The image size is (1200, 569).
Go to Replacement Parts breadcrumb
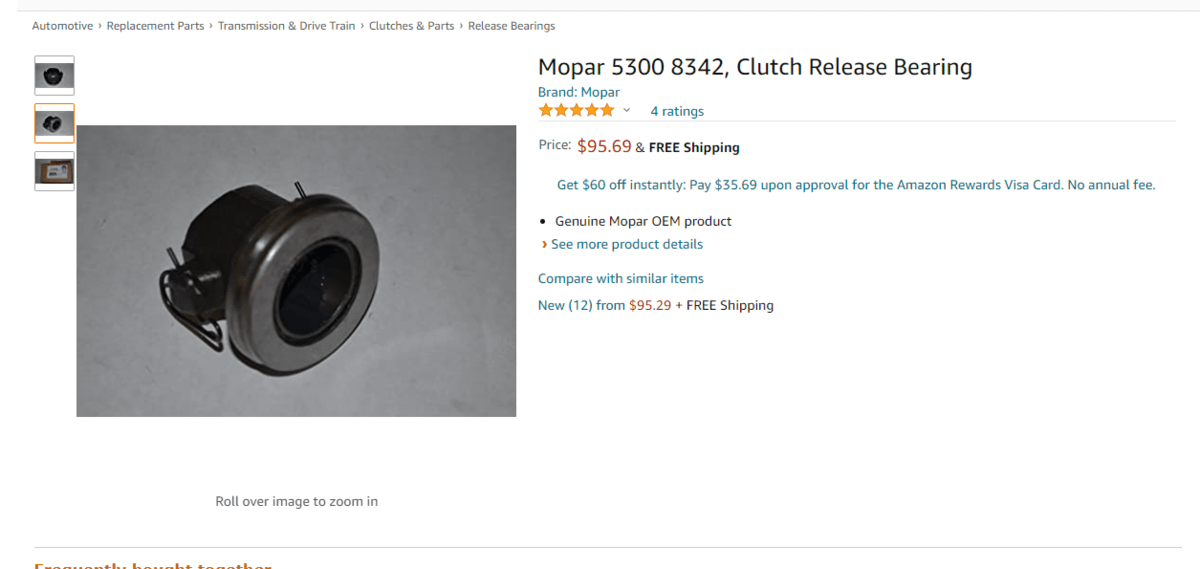(155, 26)
